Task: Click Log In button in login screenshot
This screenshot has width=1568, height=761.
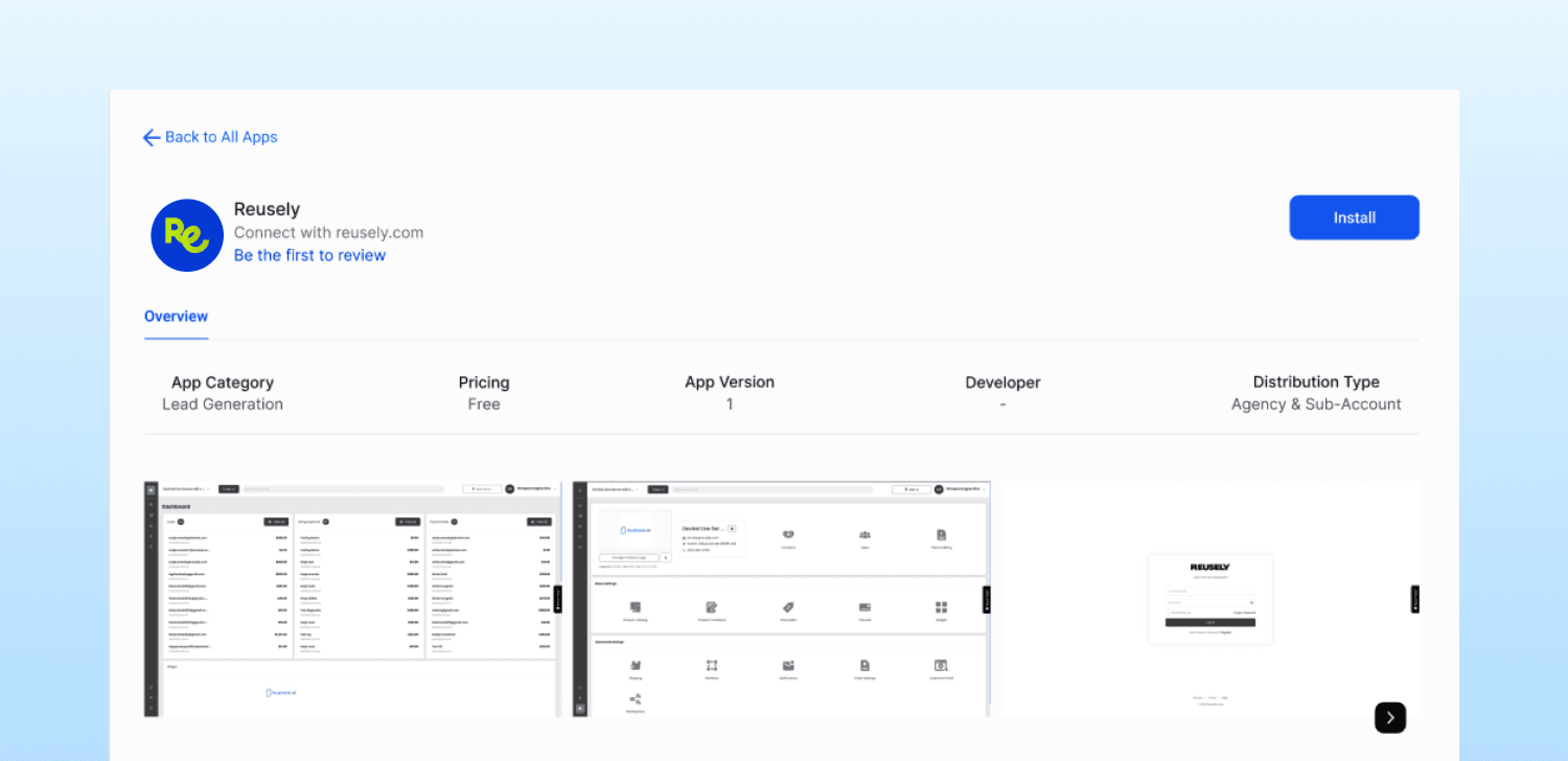Action: coord(1209,622)
